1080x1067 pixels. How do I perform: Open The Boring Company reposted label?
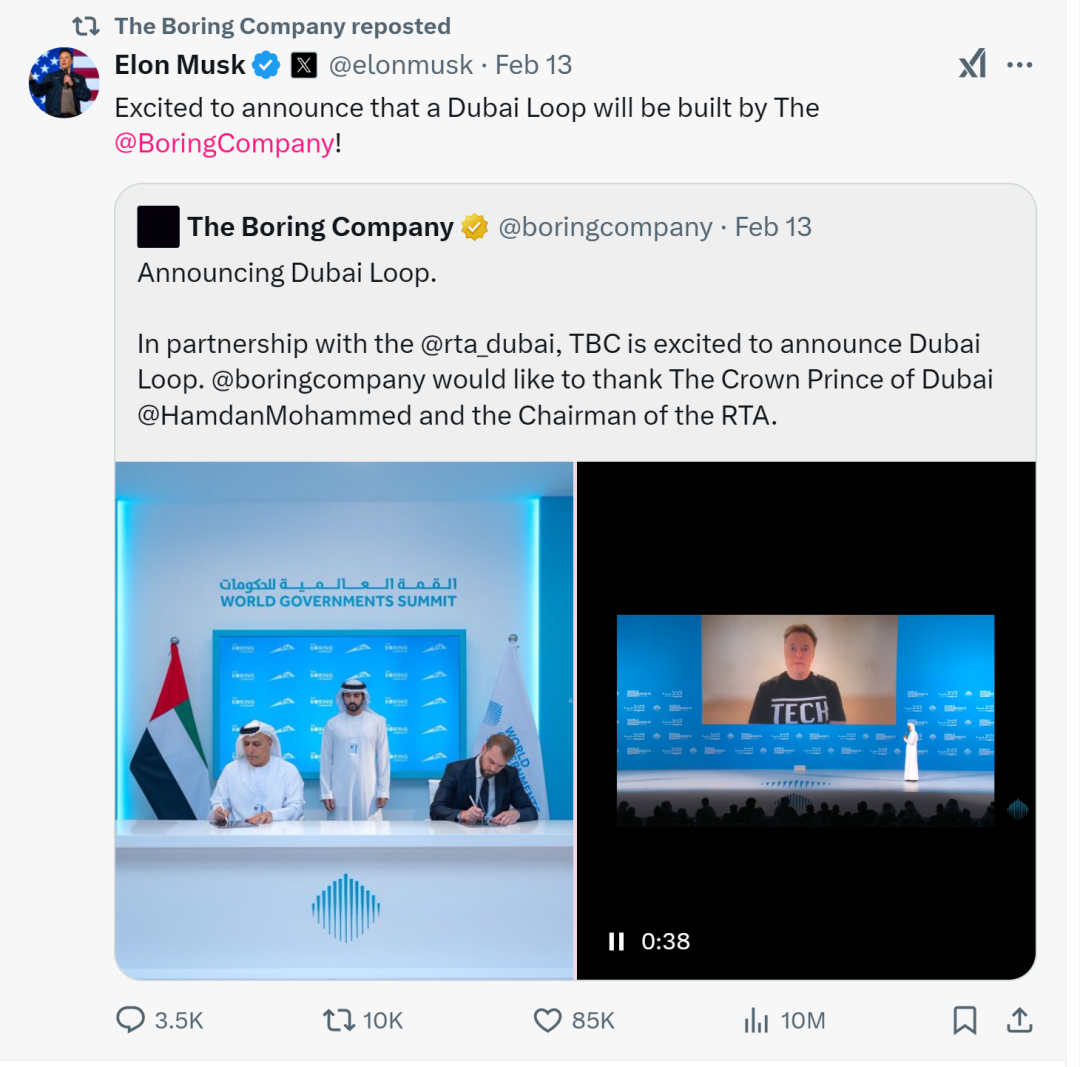pos(282,26)
